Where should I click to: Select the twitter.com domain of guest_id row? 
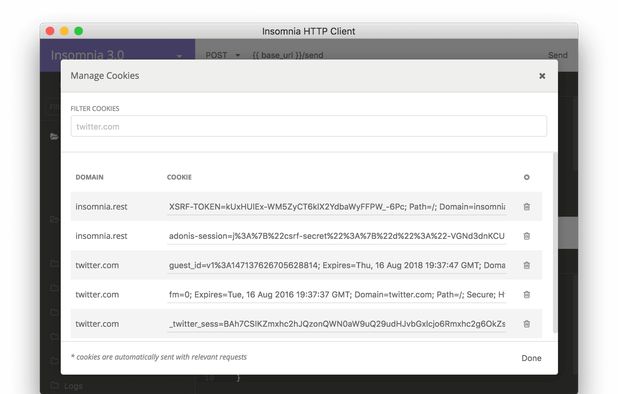tap(97, 265)
